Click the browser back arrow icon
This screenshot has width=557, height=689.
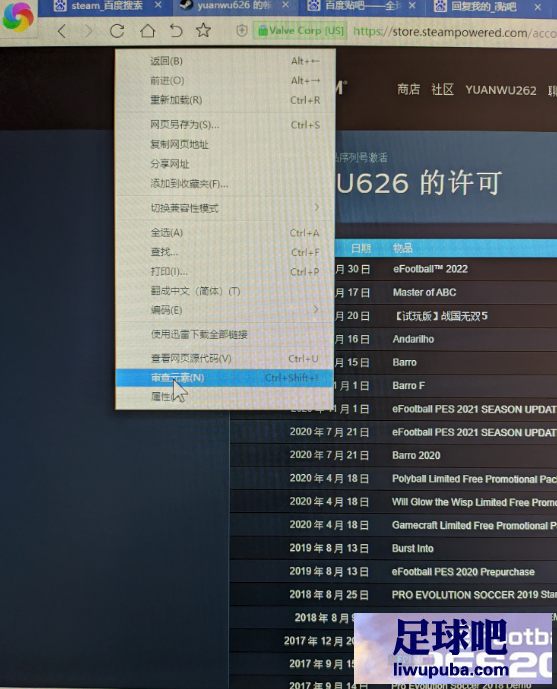click(62, 31)
